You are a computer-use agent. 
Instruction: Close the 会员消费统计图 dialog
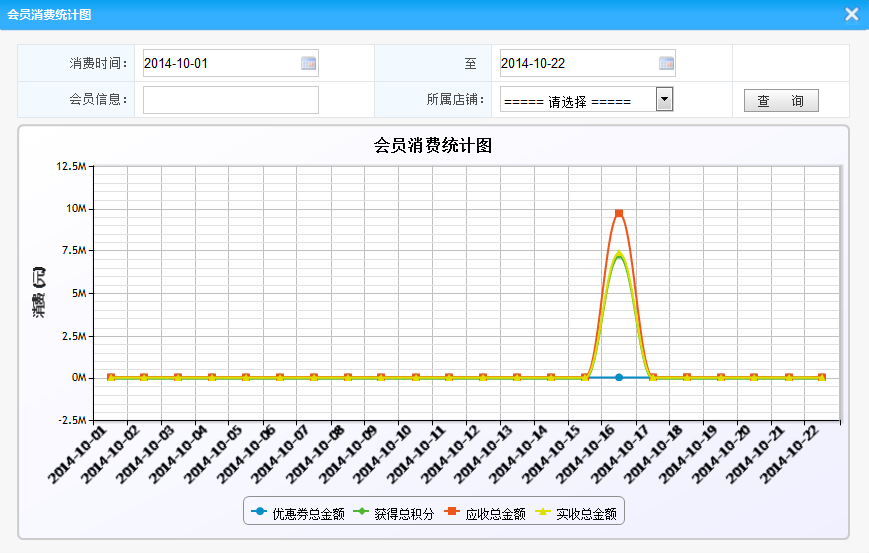(851, 14)
